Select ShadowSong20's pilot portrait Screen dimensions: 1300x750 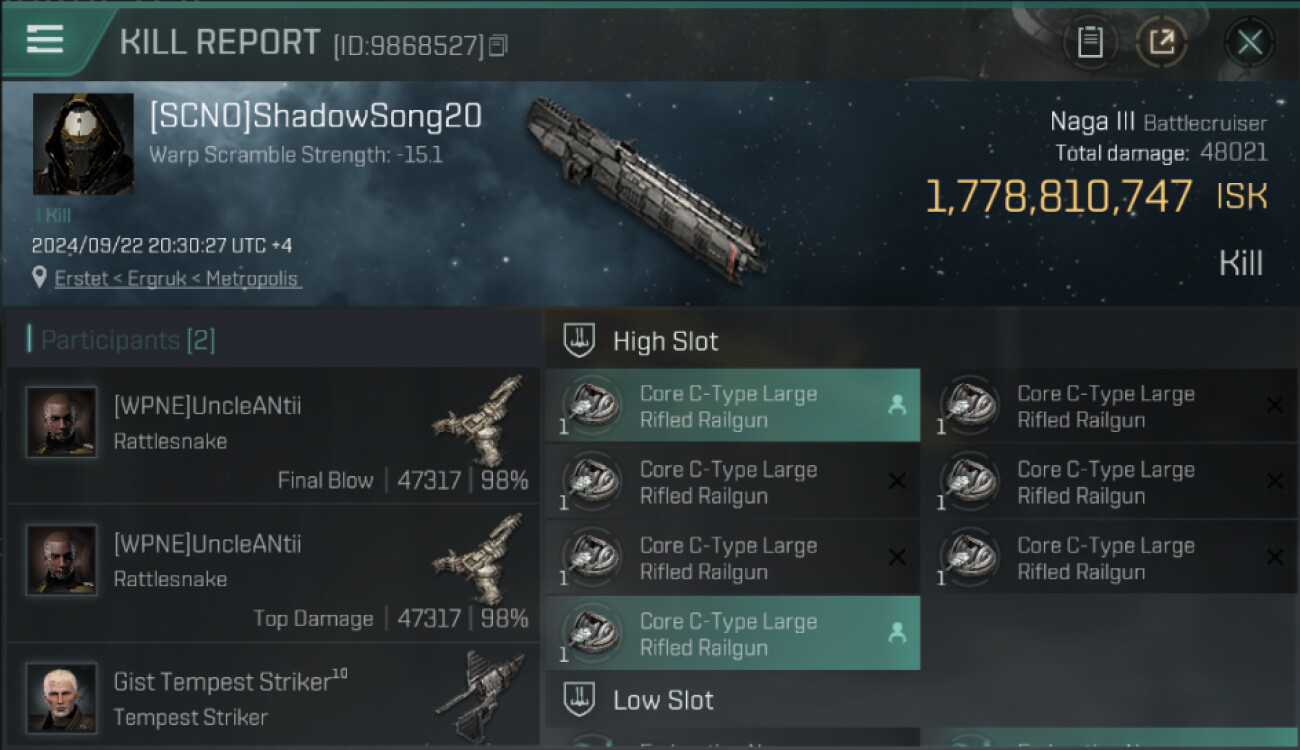point(83,144)
